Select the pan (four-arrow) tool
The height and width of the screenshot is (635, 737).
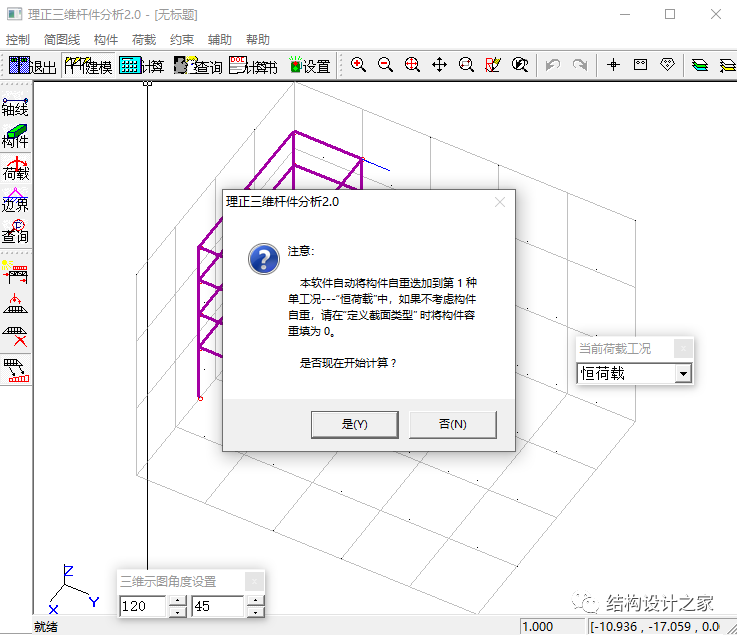[x=439, y=64]
